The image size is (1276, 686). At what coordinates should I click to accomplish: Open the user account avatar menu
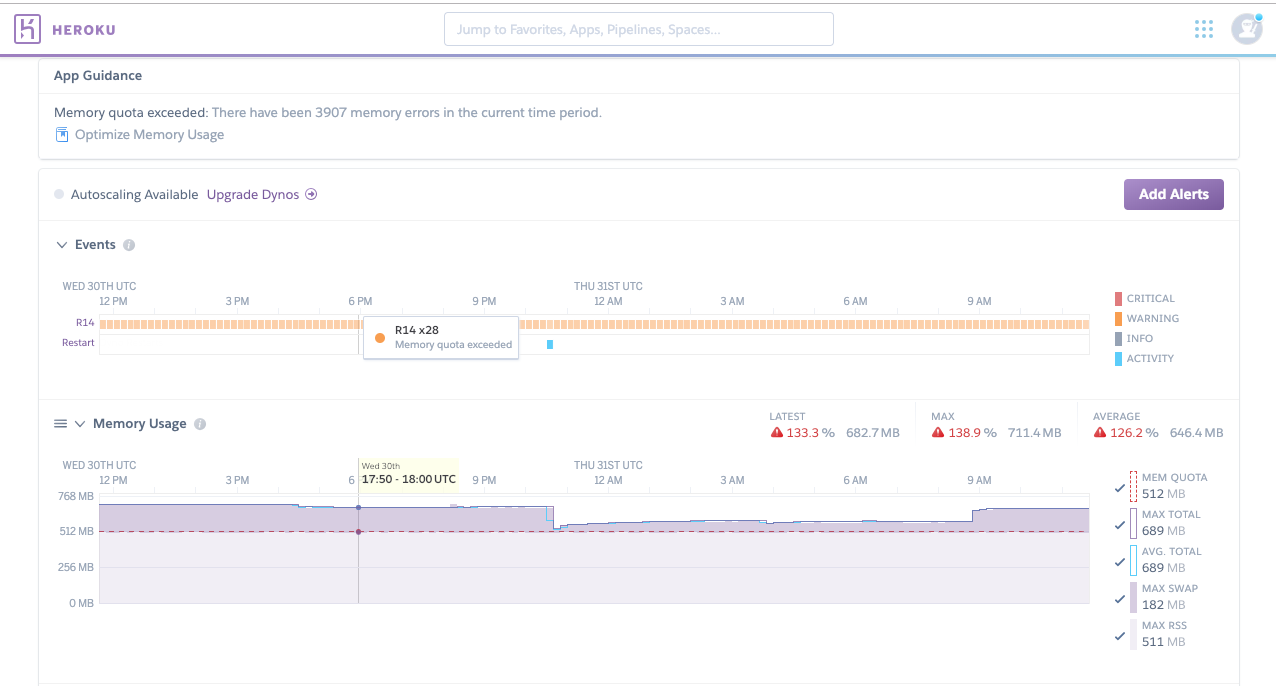(1246, 29)
